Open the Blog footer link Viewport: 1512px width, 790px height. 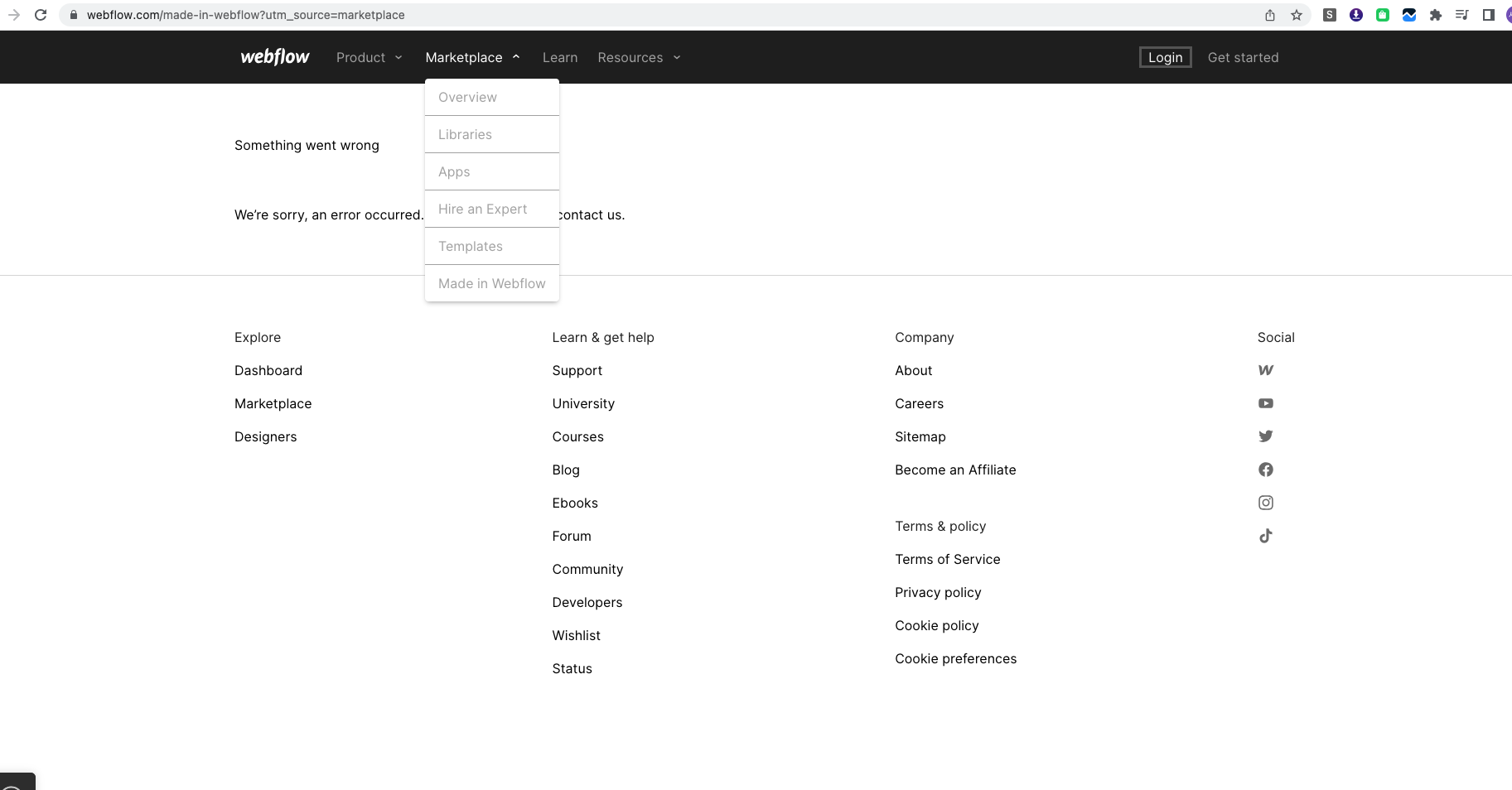567,470
